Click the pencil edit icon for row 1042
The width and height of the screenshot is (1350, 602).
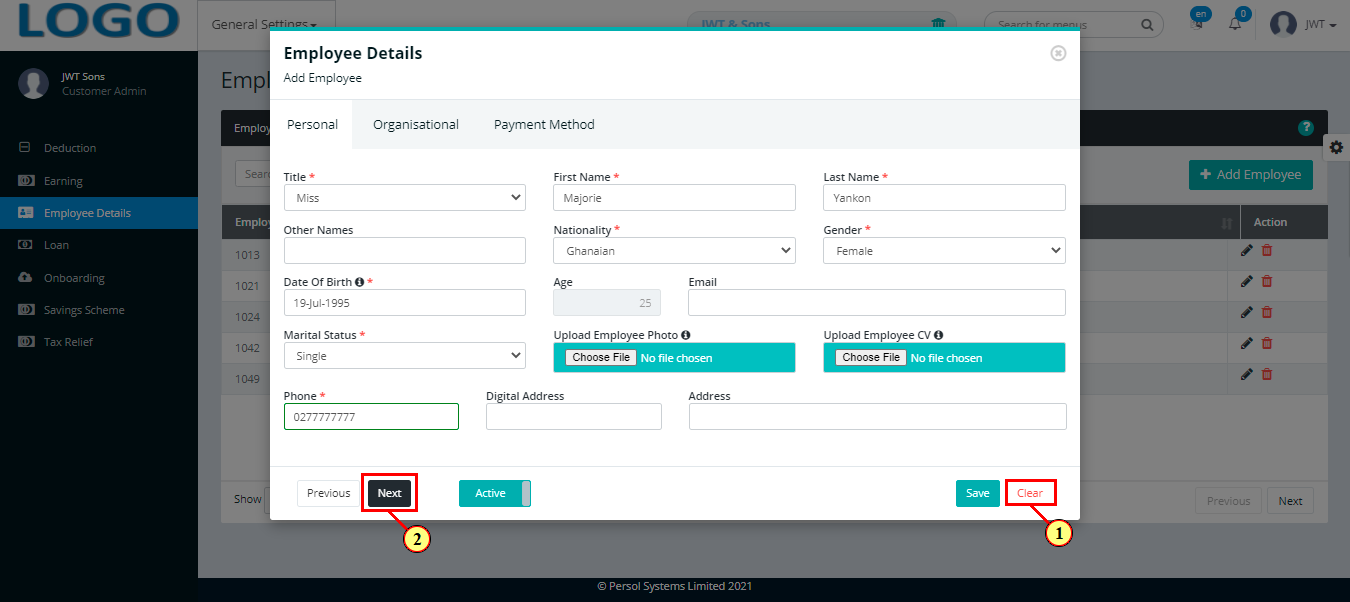pyautogui.click(x=1246, y=344)
